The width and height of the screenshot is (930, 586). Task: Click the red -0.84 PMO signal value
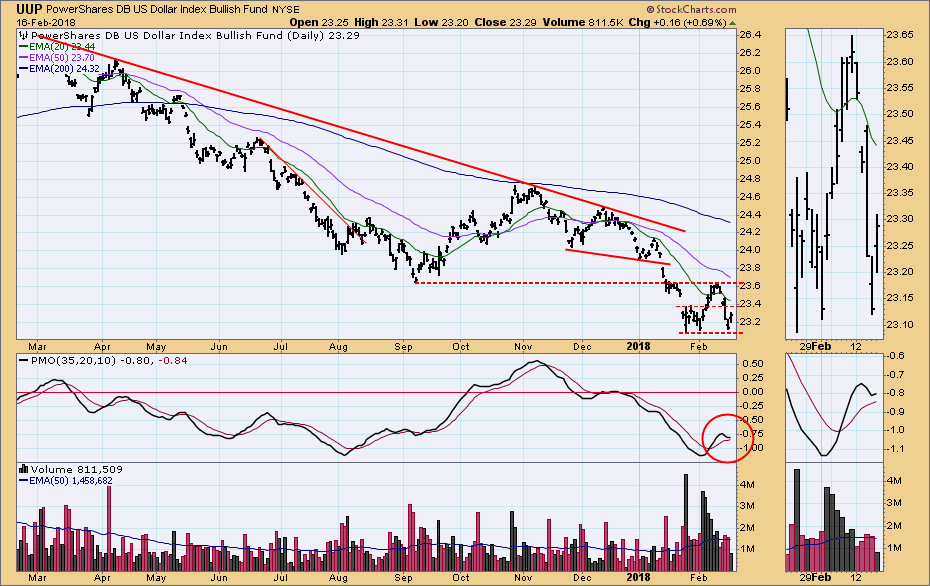(x=173, y=361)
